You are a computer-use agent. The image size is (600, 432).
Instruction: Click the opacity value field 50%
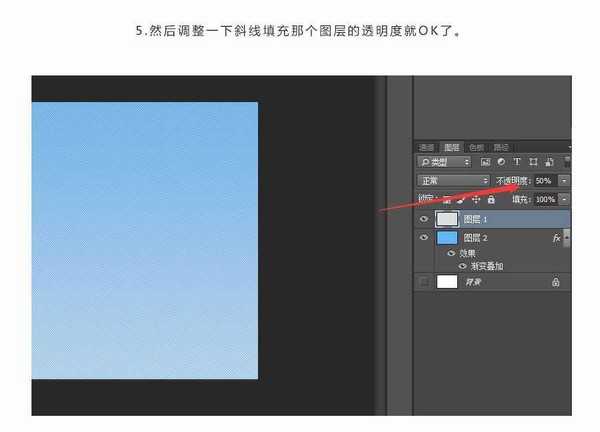pyautogui.click(x=545, y=181)
